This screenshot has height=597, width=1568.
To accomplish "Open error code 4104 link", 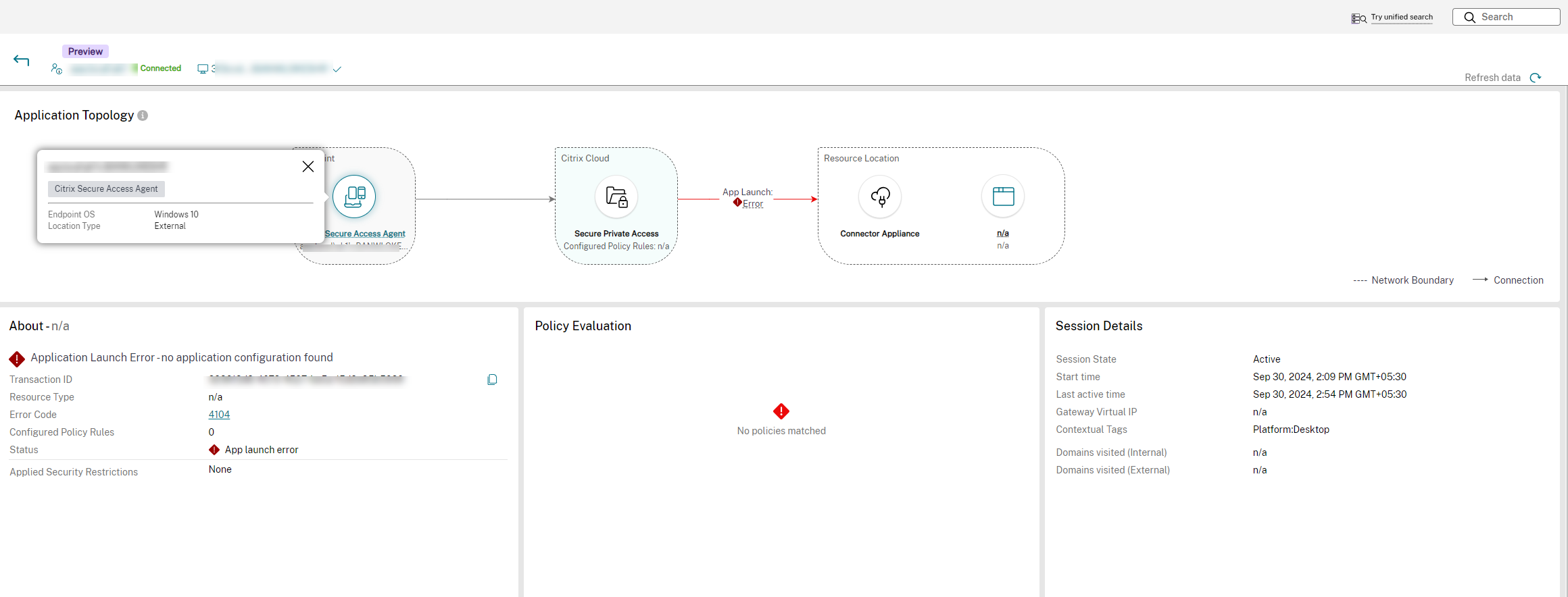I will pos(219,415).
